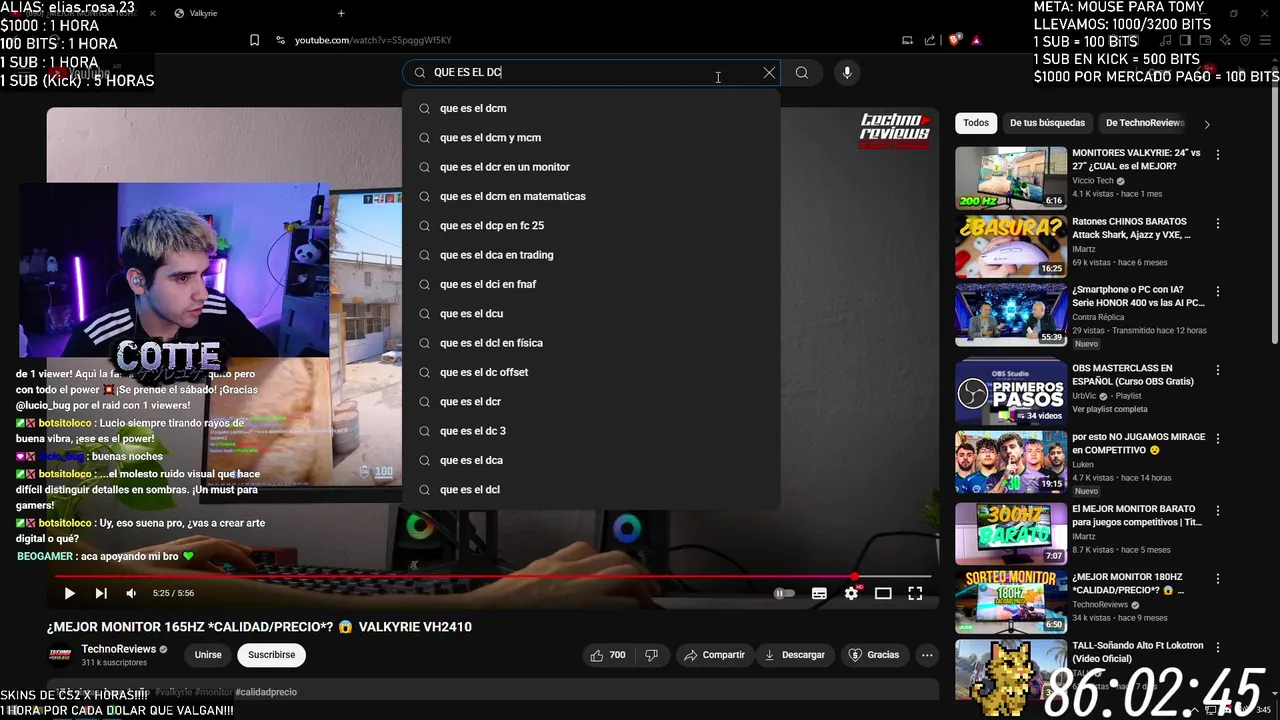Choose suggestion "que es el dcr en un monitor"
Image resolution: width=1280 pixels, height=720 pixels.
tap(592, 167)
